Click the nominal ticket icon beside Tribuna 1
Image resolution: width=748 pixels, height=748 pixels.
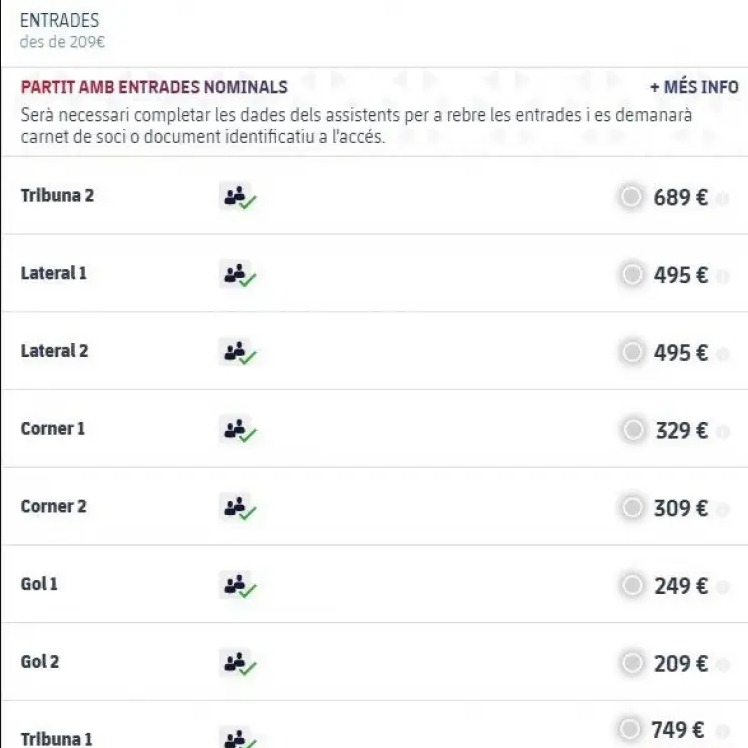pyautogui.click(x=239, y=738)
